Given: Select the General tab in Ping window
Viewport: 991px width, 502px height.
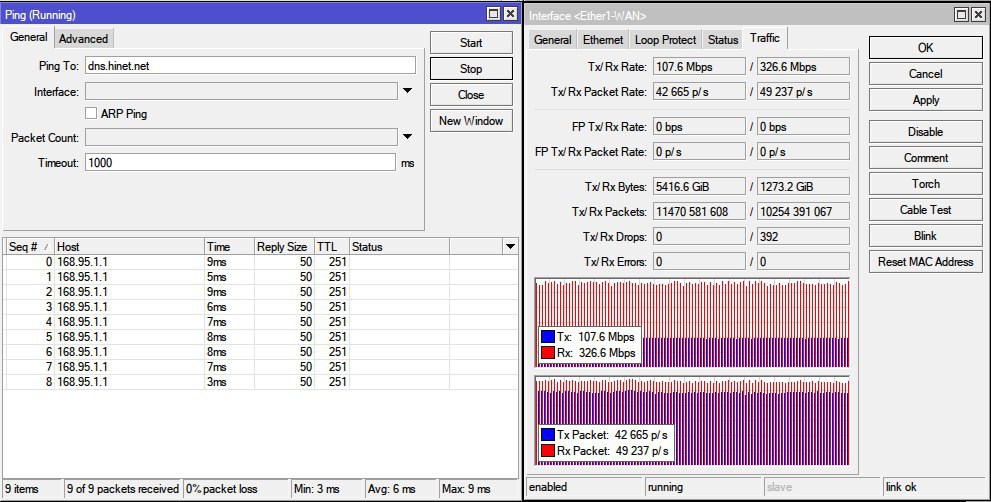Looking at the screenshot, I should 28,37.
